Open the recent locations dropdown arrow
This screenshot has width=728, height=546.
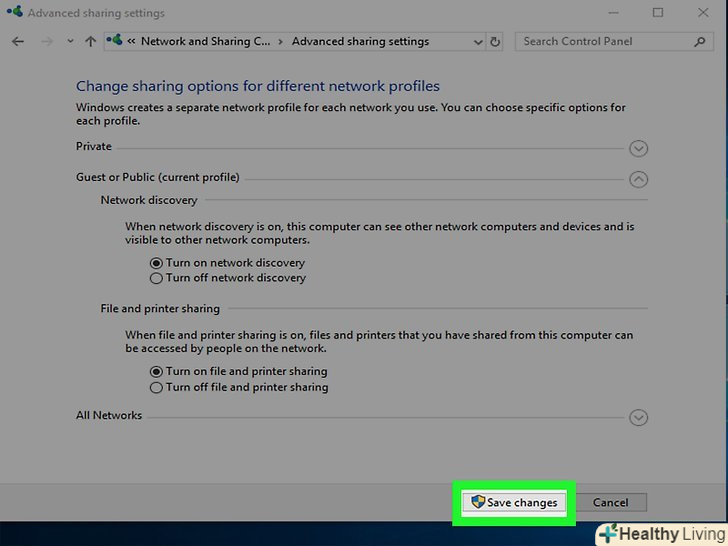click(70, 41)
